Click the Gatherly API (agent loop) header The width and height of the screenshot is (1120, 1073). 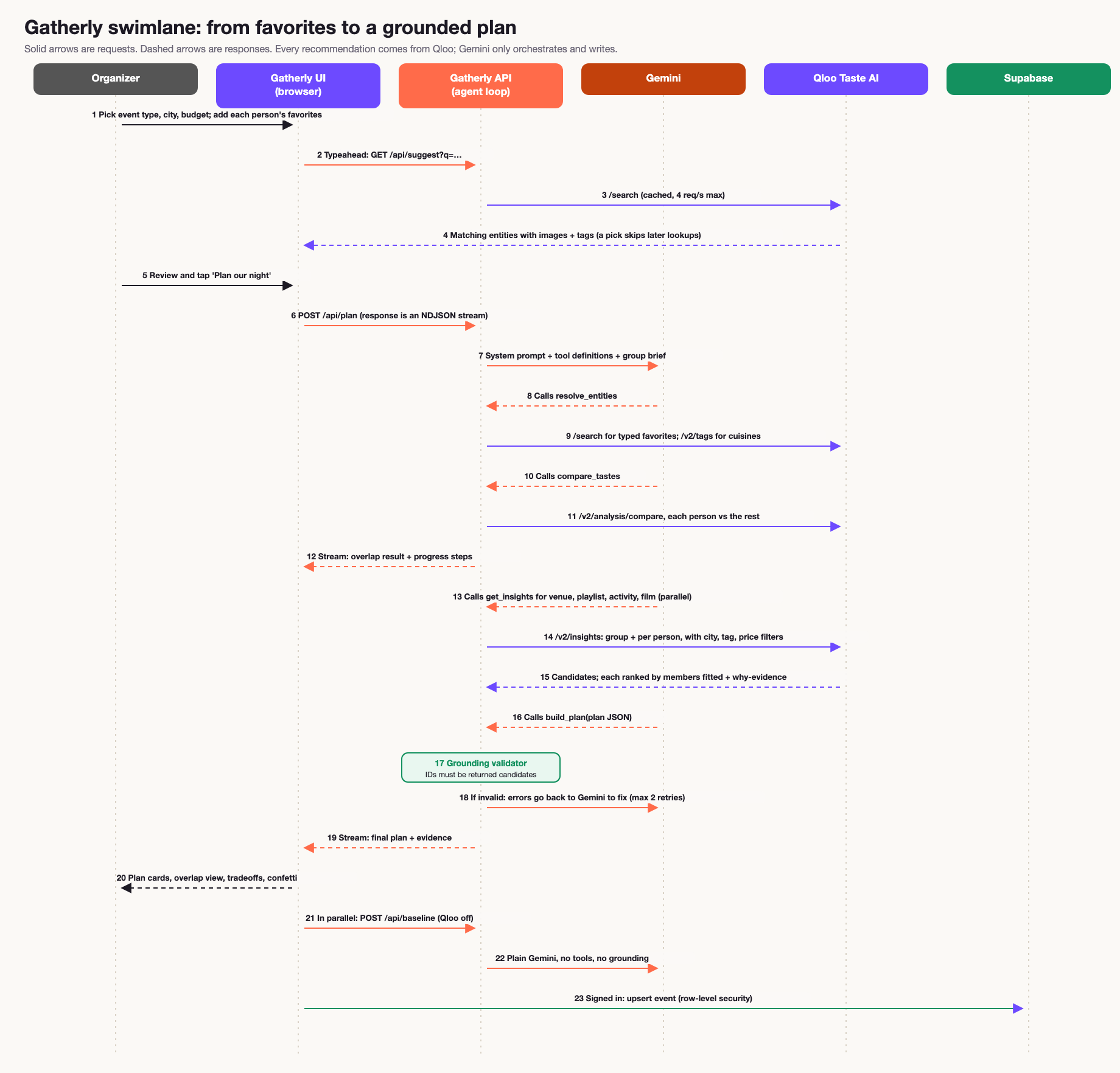pyautogui.click(x=481, y=86)
